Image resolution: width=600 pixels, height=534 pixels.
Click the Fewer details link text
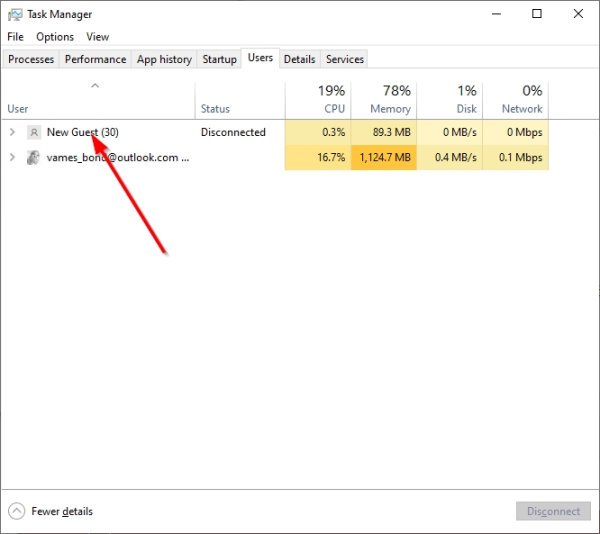point(62,511)
